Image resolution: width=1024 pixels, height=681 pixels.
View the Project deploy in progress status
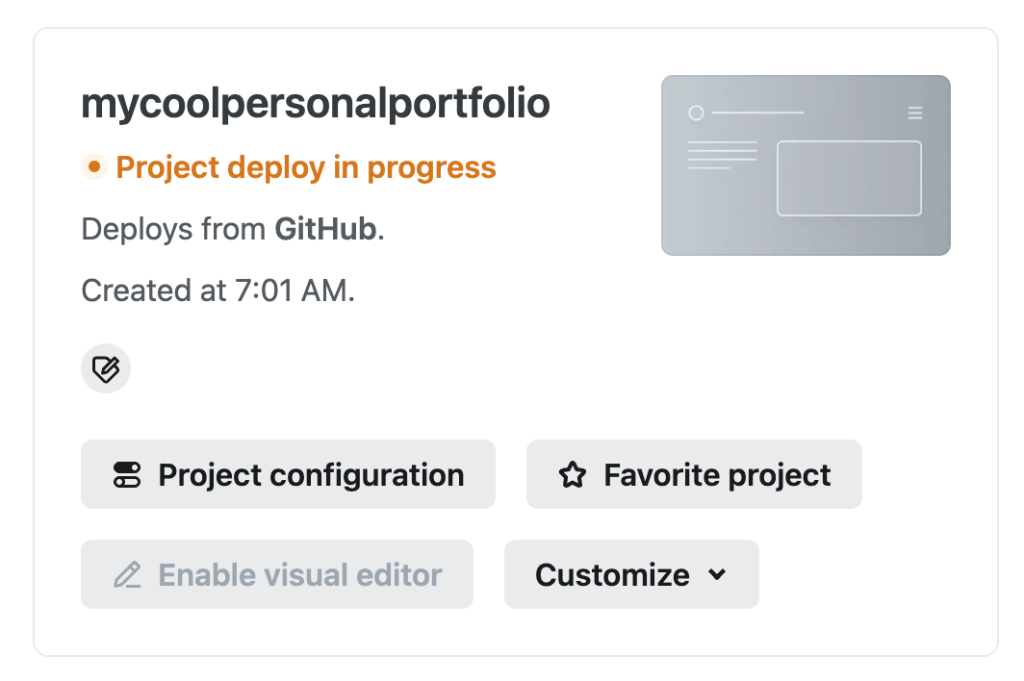(x=305, y=167)
